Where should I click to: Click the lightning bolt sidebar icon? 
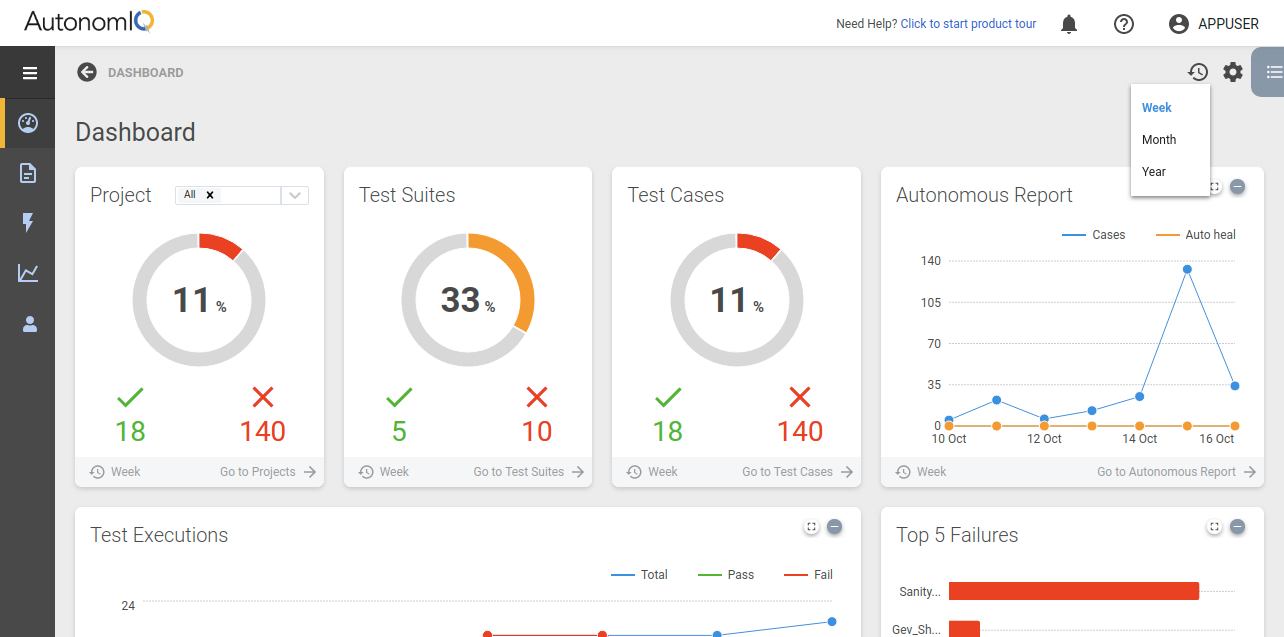28,223
